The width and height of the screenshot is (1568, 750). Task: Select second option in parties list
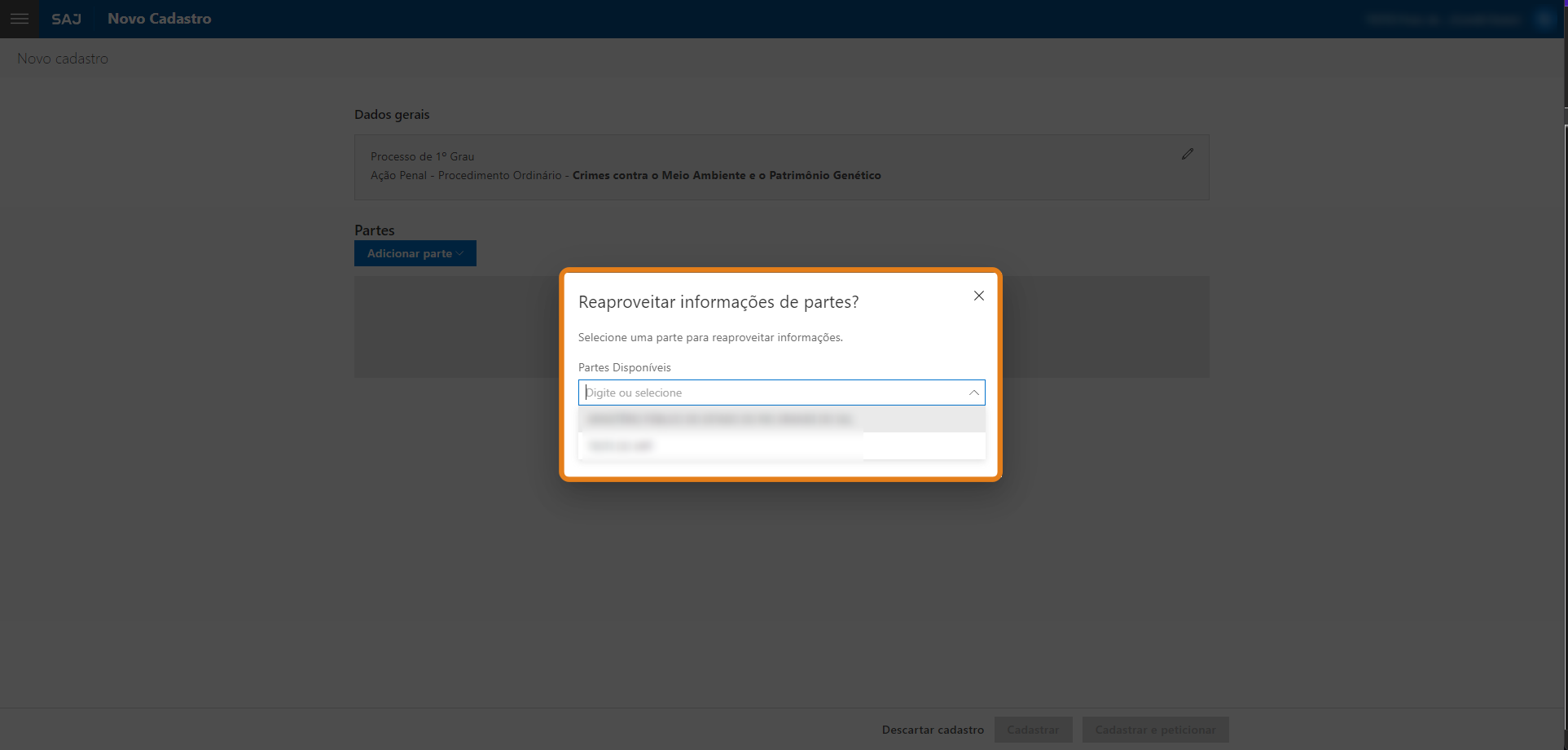pyautogui.click(x=621, y=445)
